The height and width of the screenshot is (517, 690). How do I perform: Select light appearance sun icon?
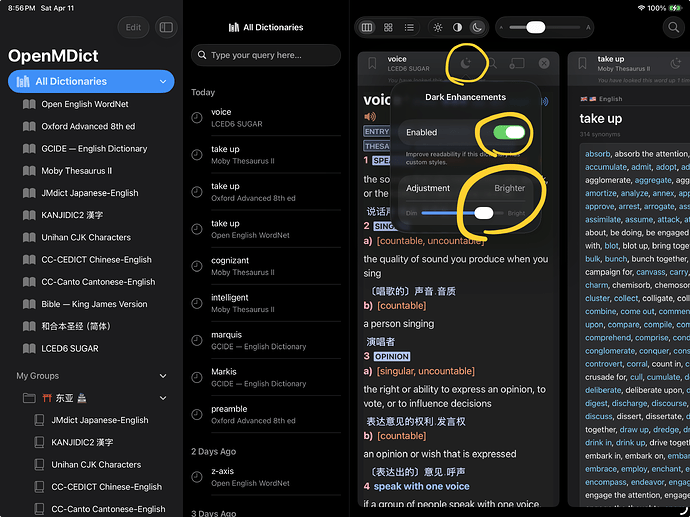pyautogui.click(x=438, y=28)
